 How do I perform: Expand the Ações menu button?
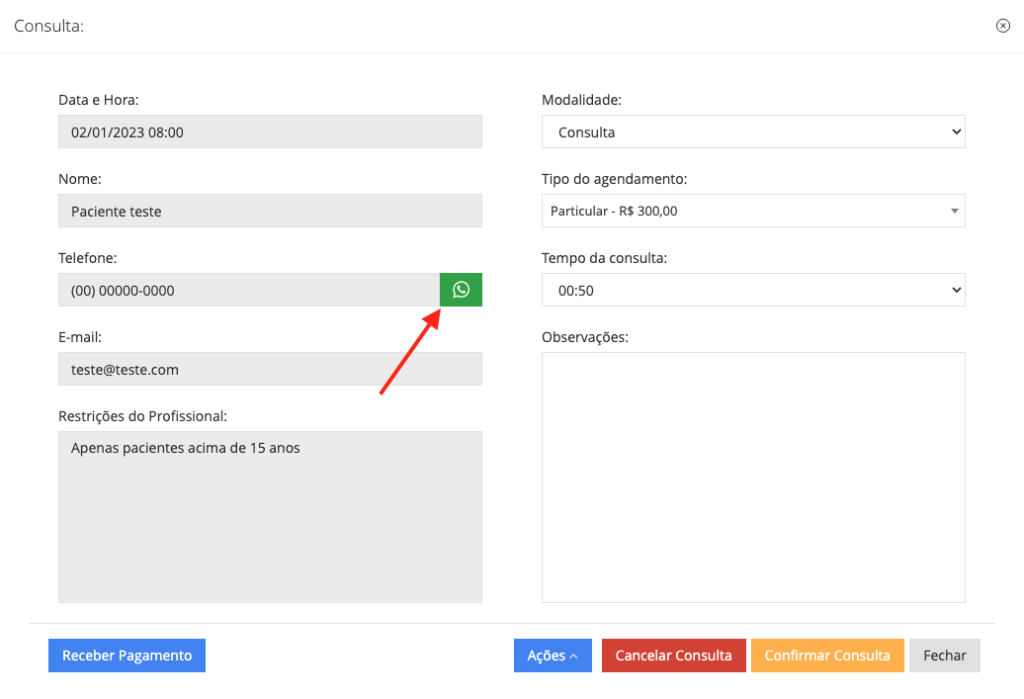[552, 655]
